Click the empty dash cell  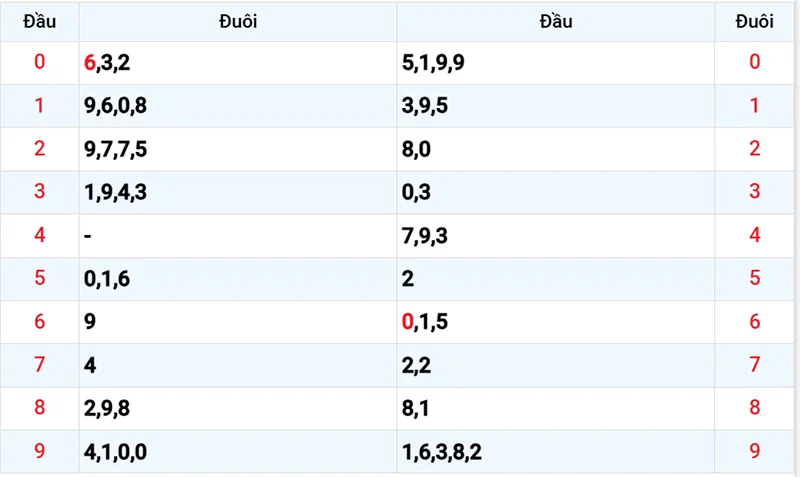[x=89, y=236]
